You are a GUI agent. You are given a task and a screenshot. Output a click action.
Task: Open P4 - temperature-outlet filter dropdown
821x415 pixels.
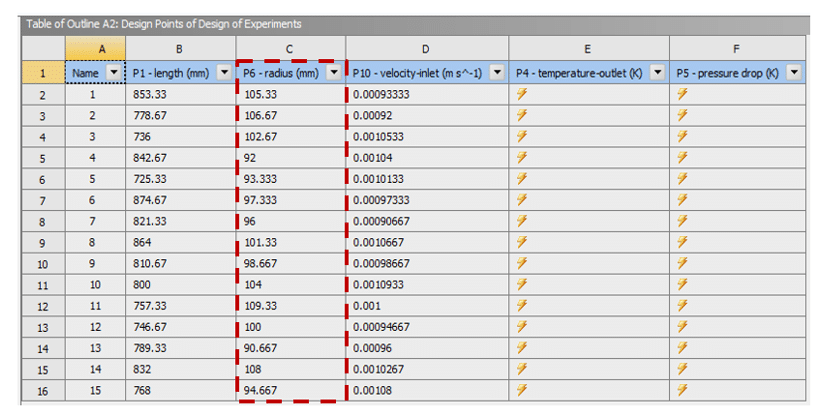pos(656,72)
